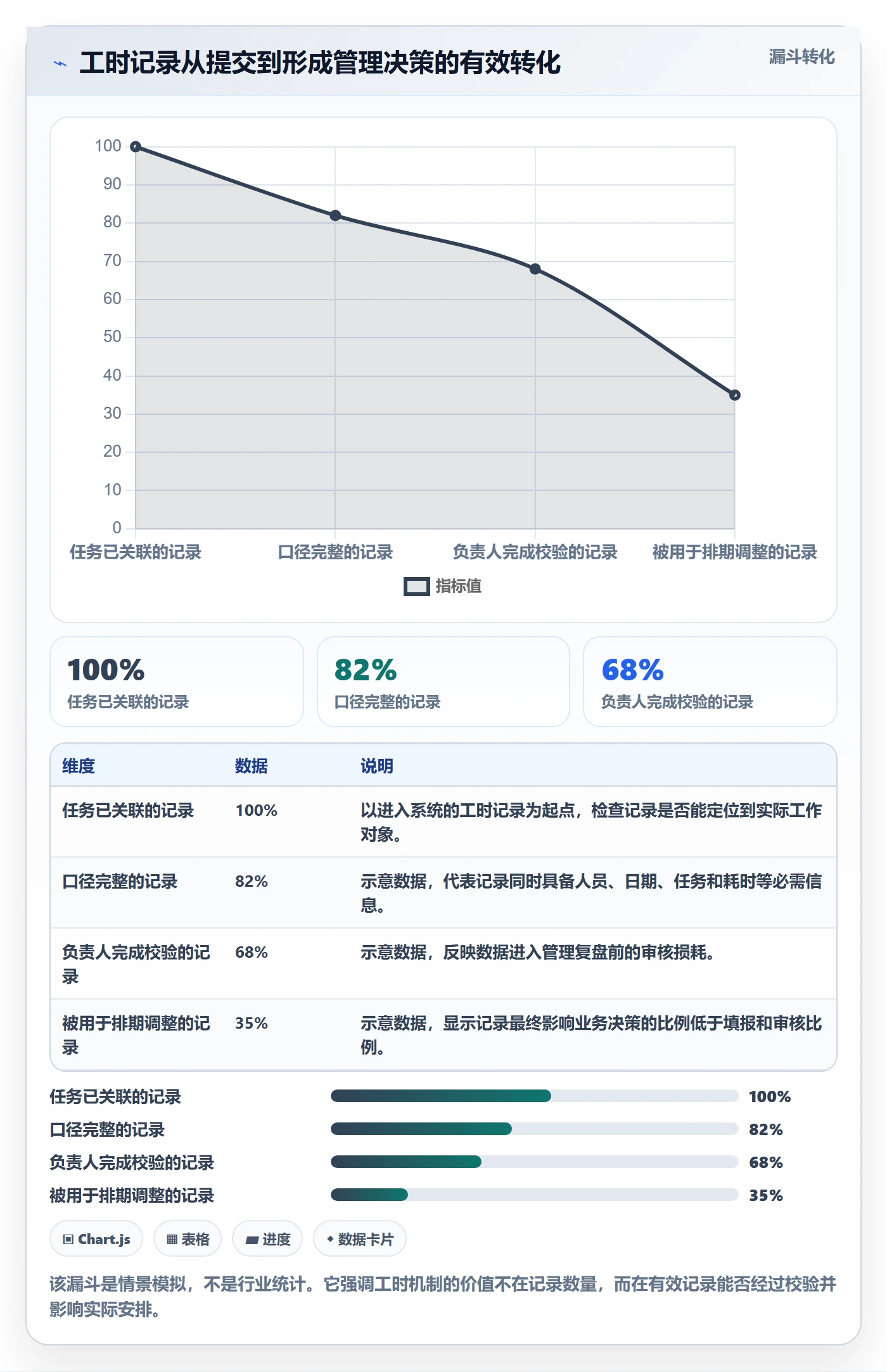
Task: Click the 维度 column header
Action: (x=79, y=766)
